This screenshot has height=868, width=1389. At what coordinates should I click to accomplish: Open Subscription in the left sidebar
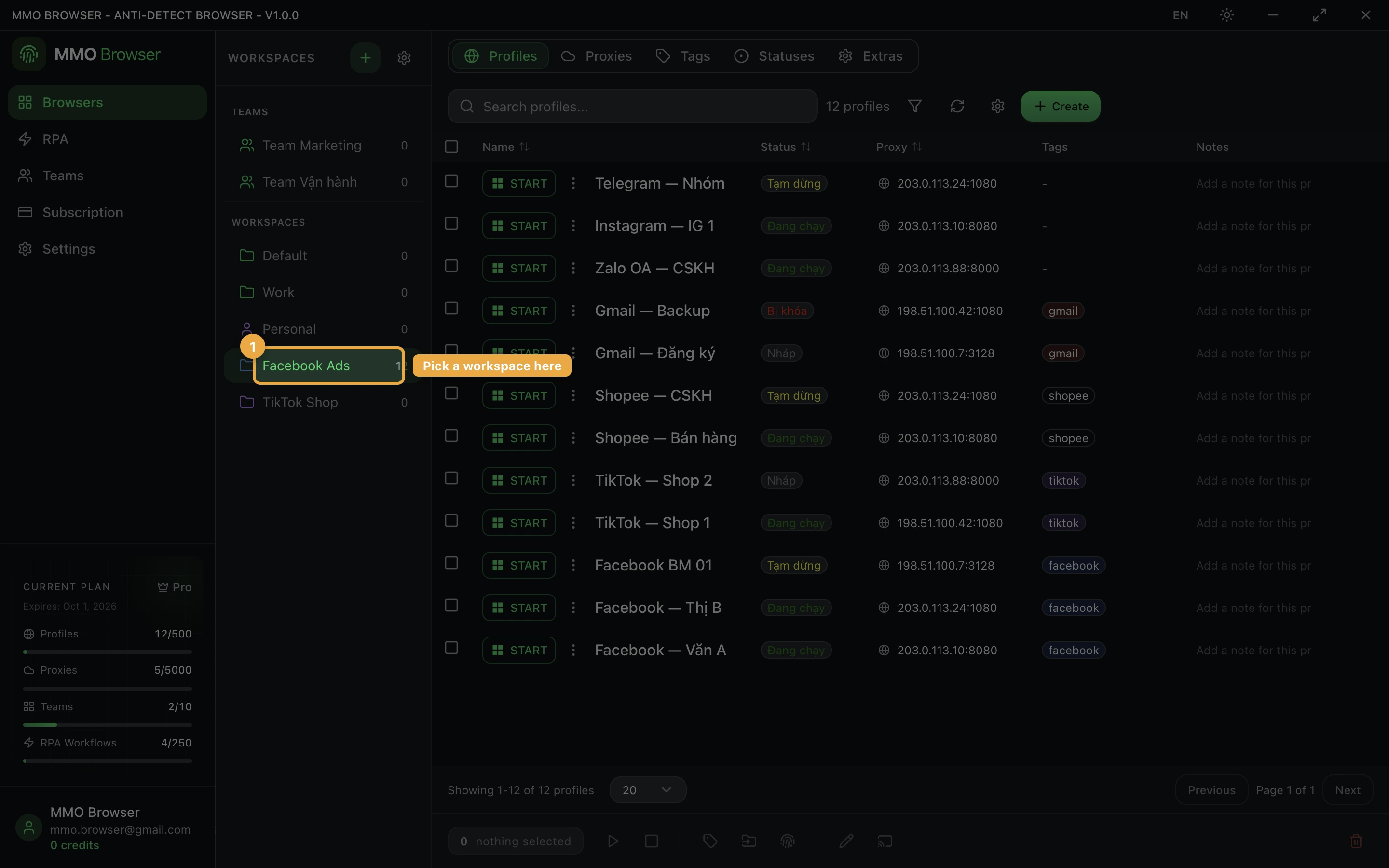[x=108, y=212]
